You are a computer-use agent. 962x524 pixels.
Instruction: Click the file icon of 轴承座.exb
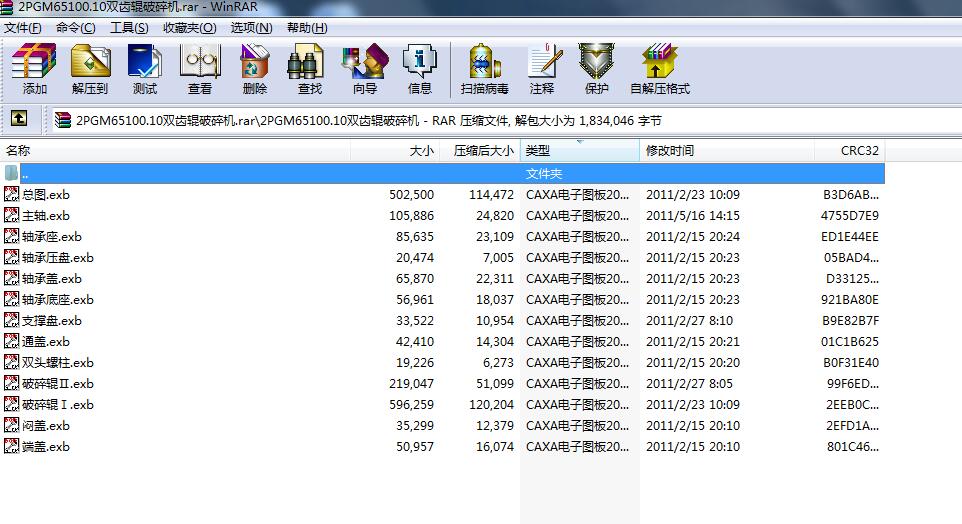11,236
